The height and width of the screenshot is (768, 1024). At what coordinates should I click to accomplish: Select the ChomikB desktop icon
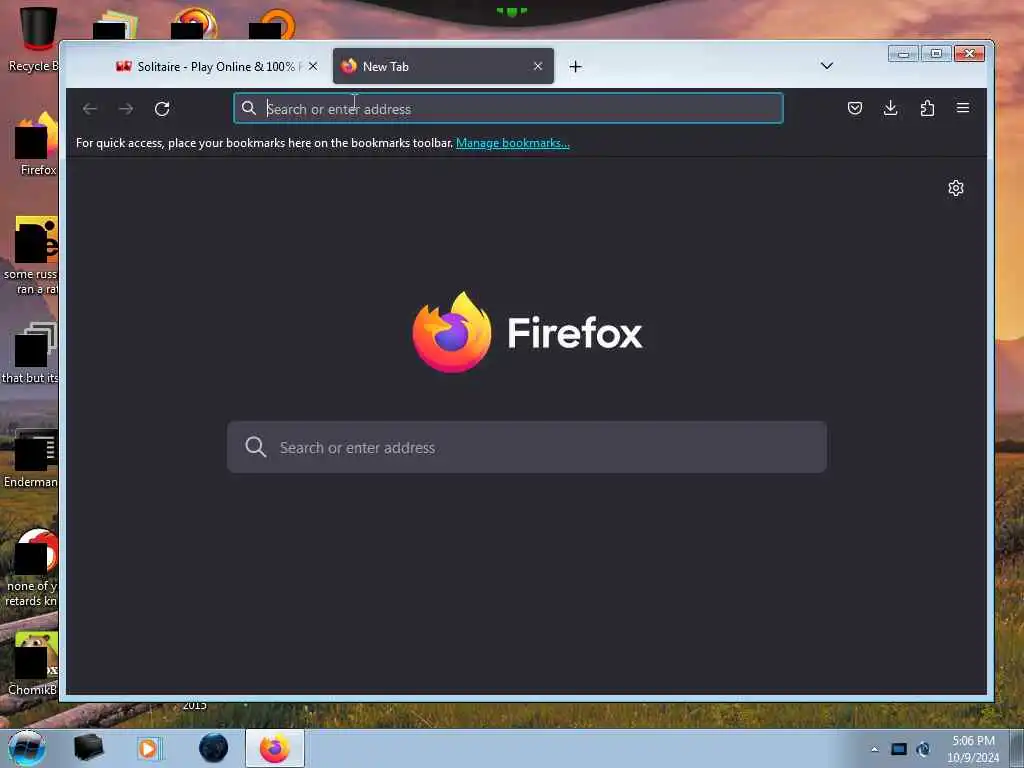click(34, 664)
